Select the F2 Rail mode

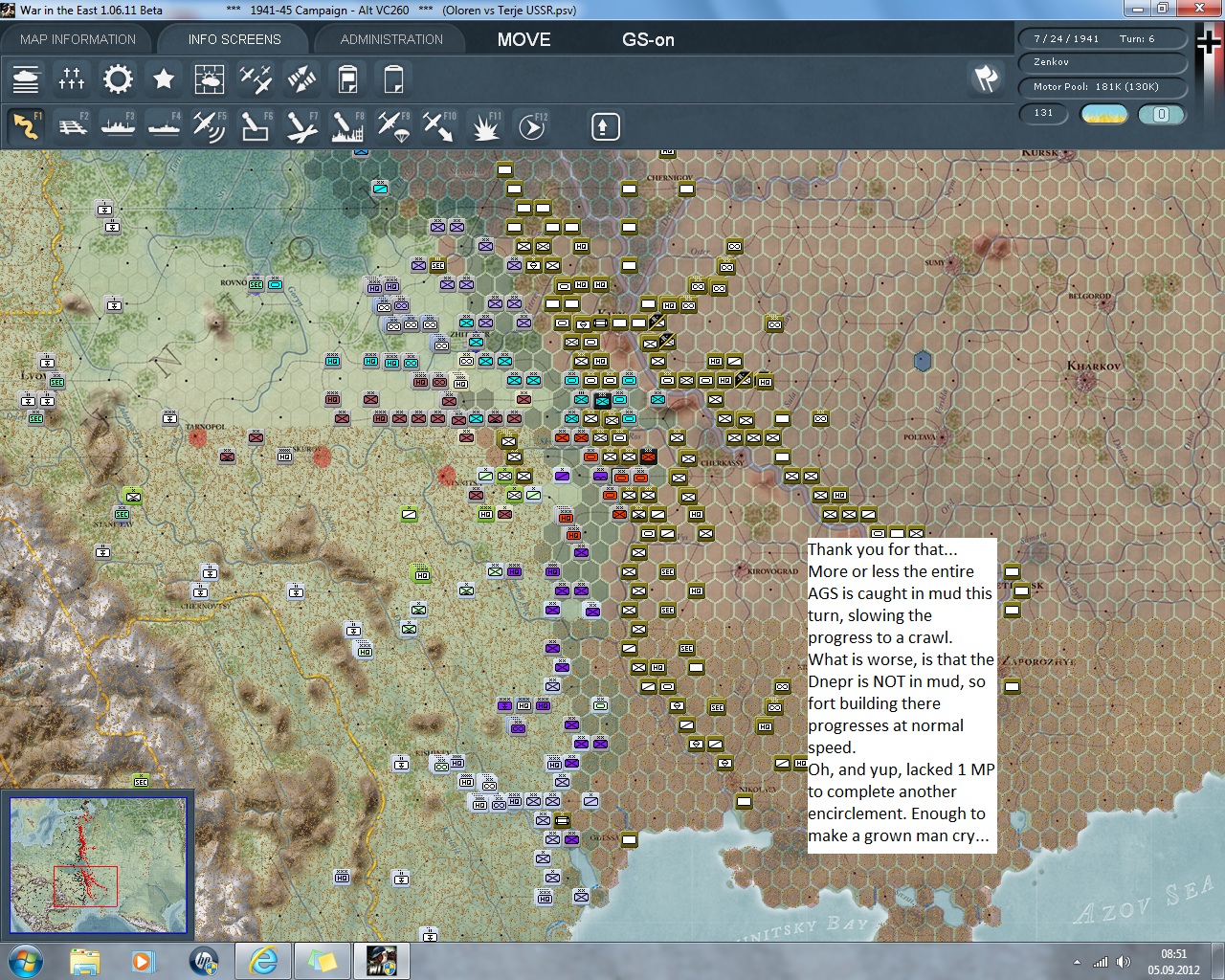click(72, 126)
